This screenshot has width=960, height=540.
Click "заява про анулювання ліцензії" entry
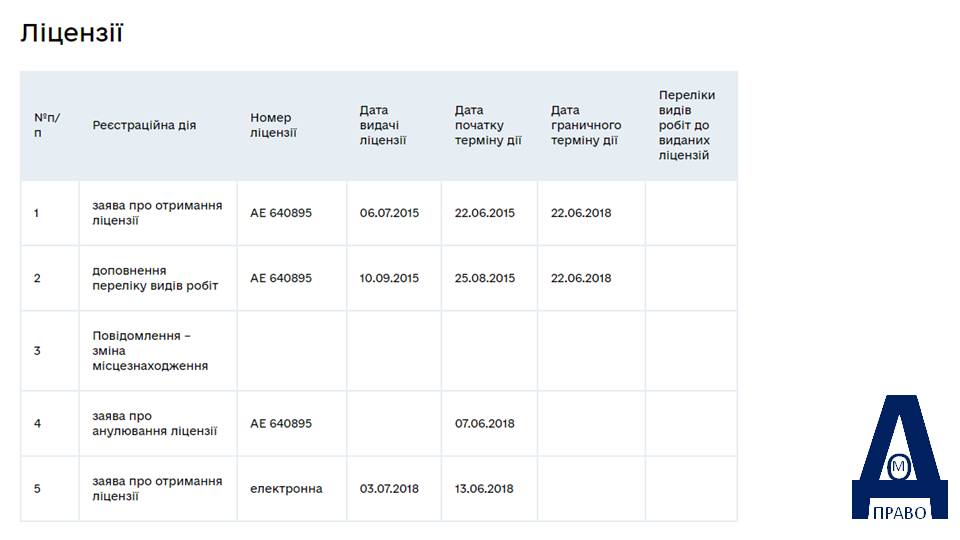(154, 423)
